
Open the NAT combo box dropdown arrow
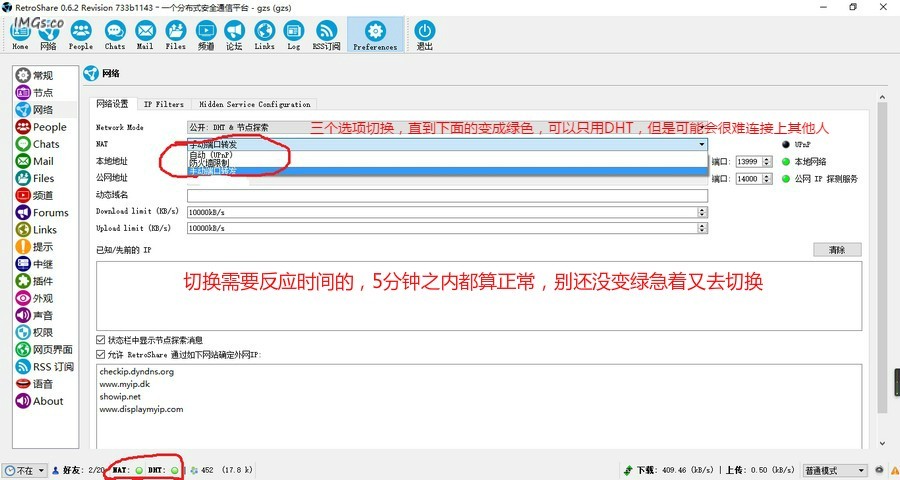(701, 144)
